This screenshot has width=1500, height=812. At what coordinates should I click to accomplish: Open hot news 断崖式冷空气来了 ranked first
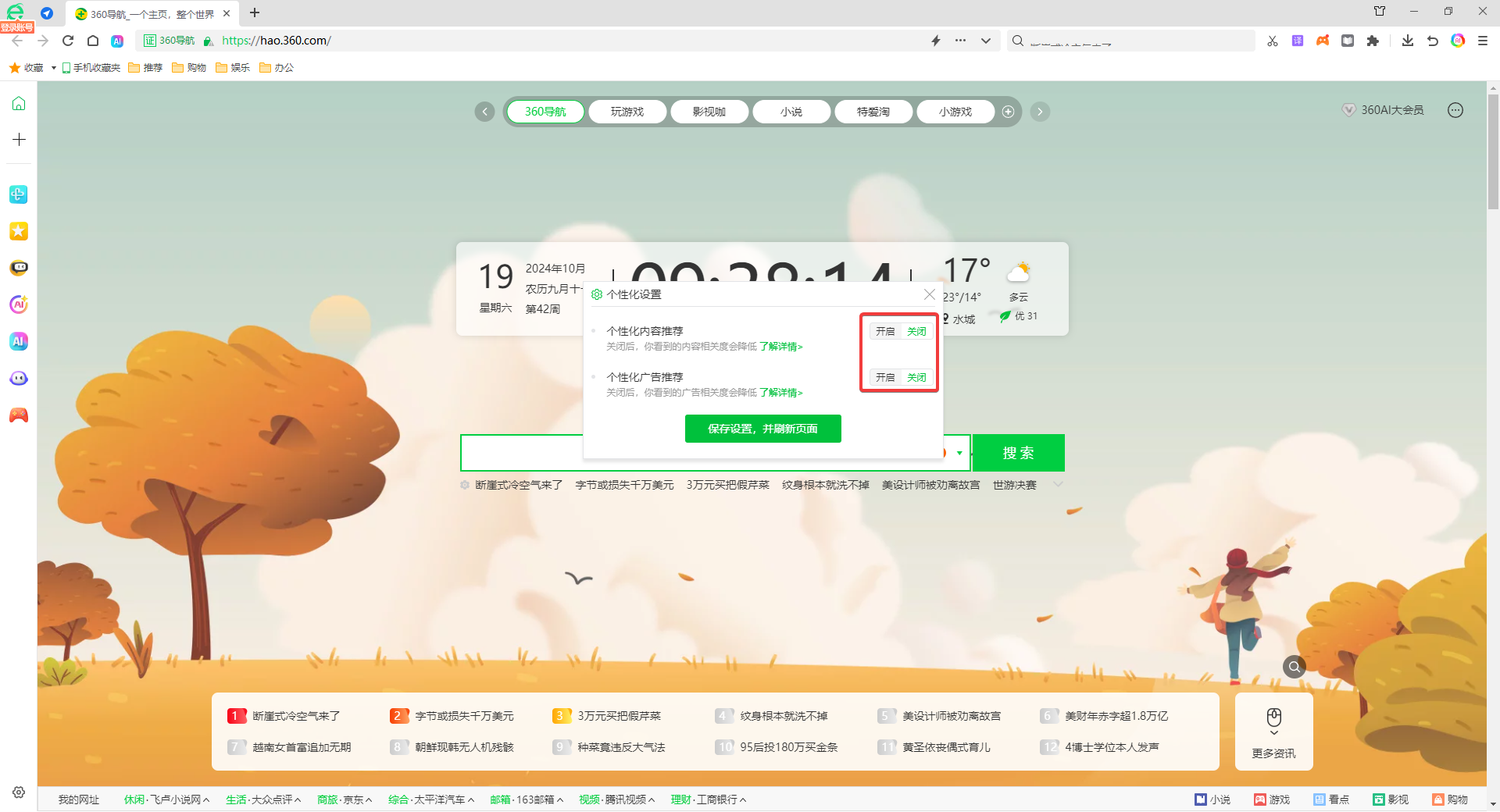coord(296,716)
